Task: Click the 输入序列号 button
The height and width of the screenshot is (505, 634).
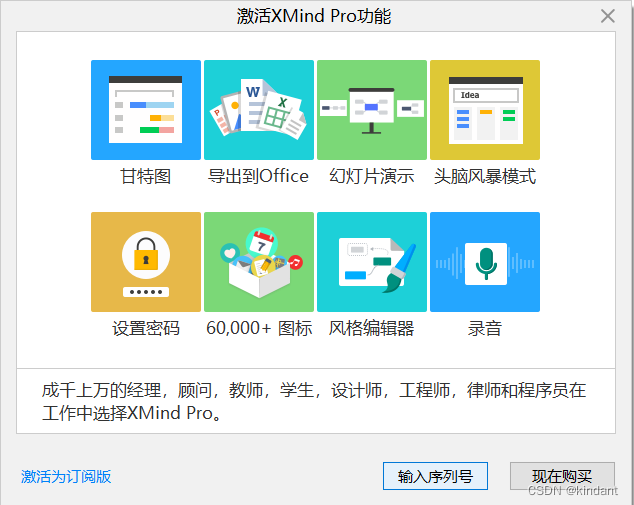Action: 435,476
